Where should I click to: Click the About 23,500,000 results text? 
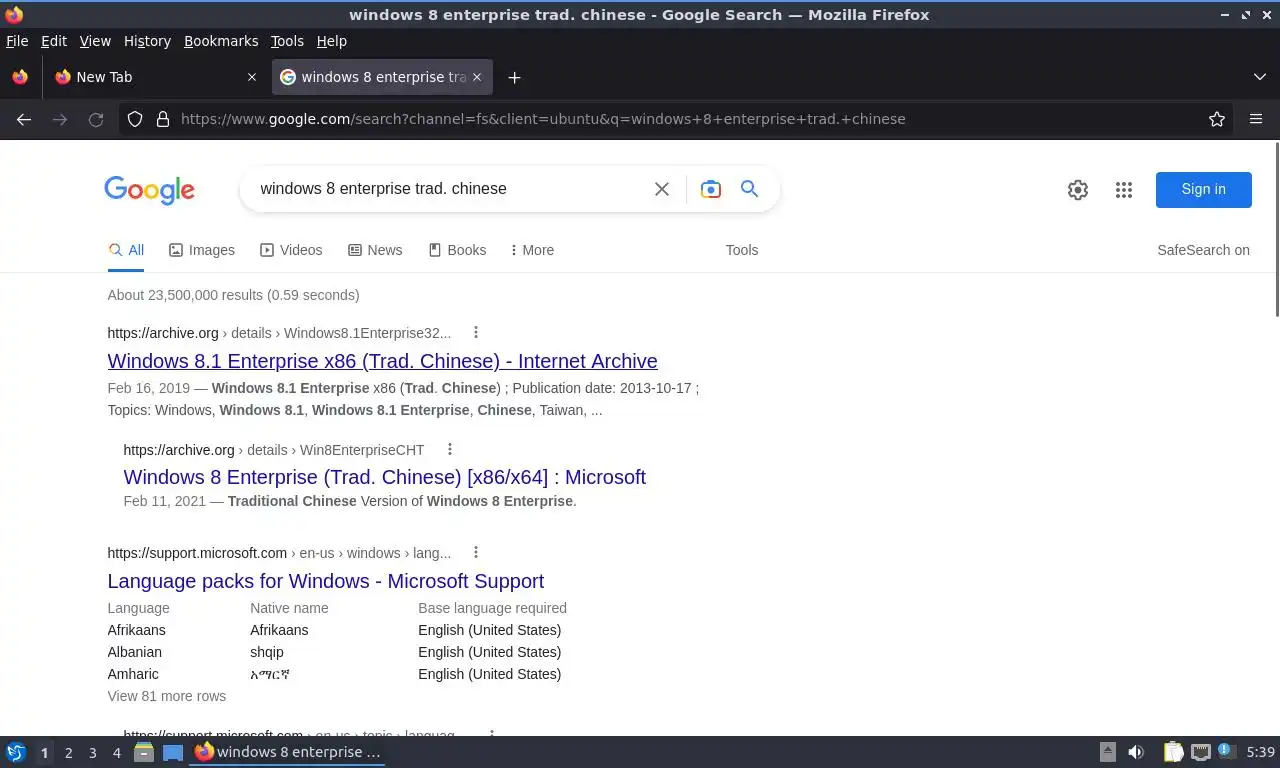pyautogui.click(x=233, y=295)
